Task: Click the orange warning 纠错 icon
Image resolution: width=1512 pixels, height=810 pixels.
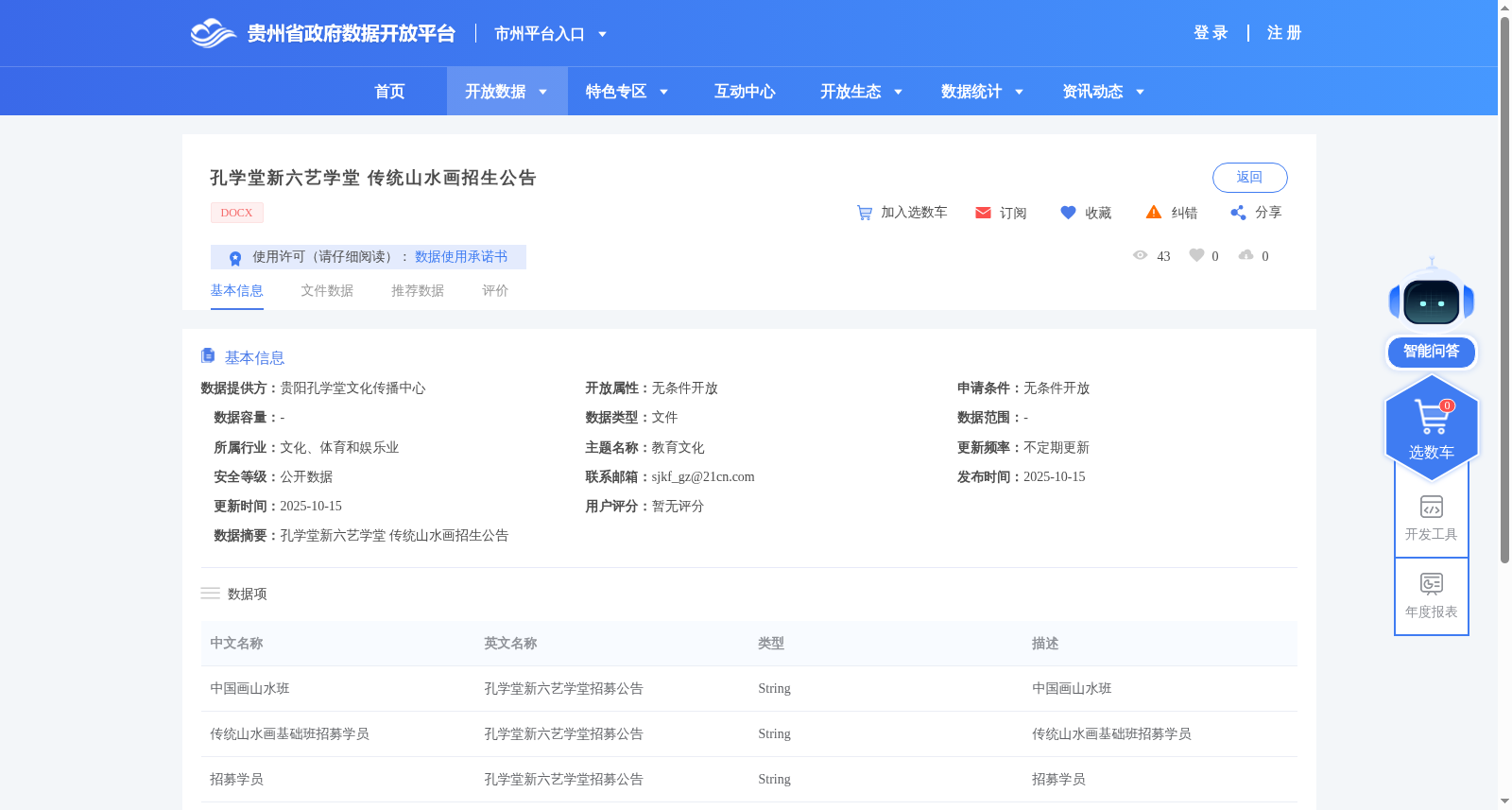Action: (1154, 213)
